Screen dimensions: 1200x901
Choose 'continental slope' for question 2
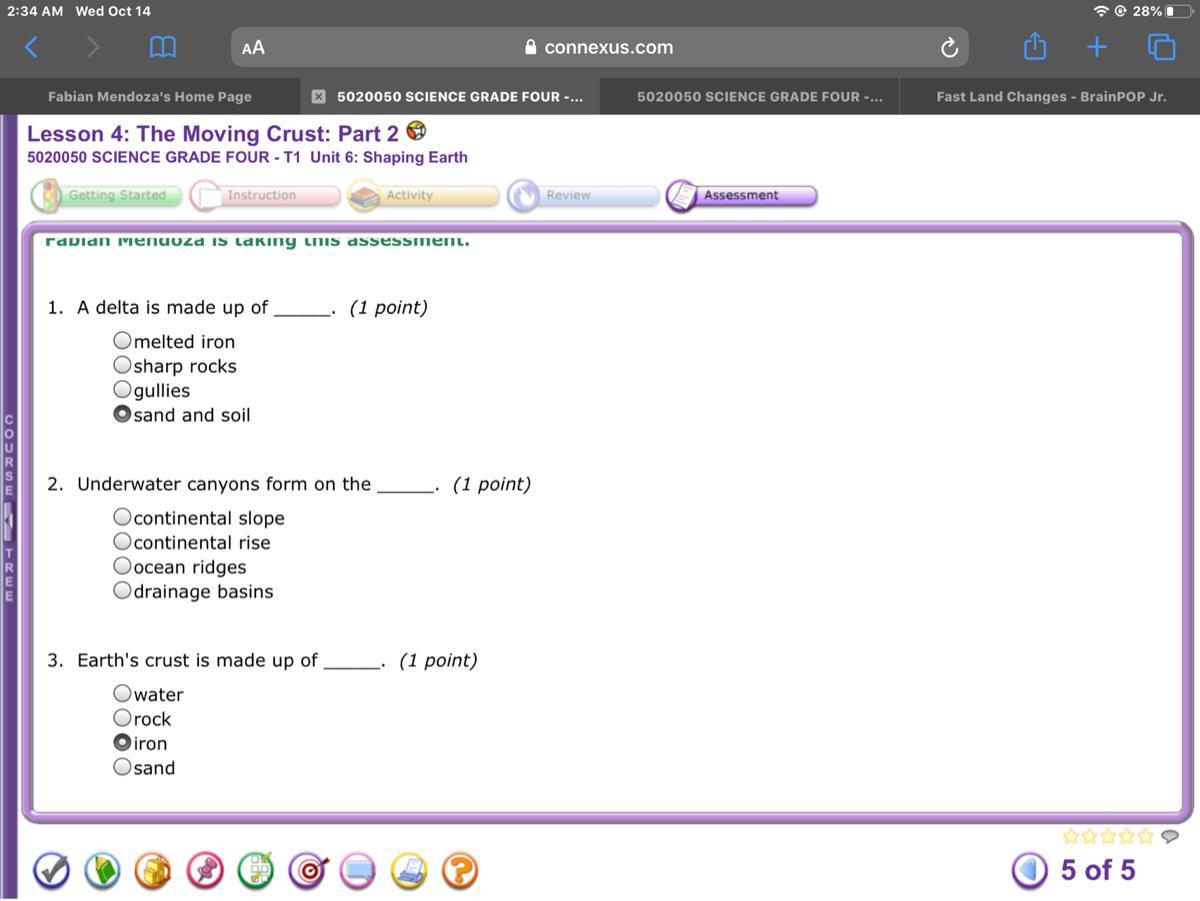click(122, 517)
